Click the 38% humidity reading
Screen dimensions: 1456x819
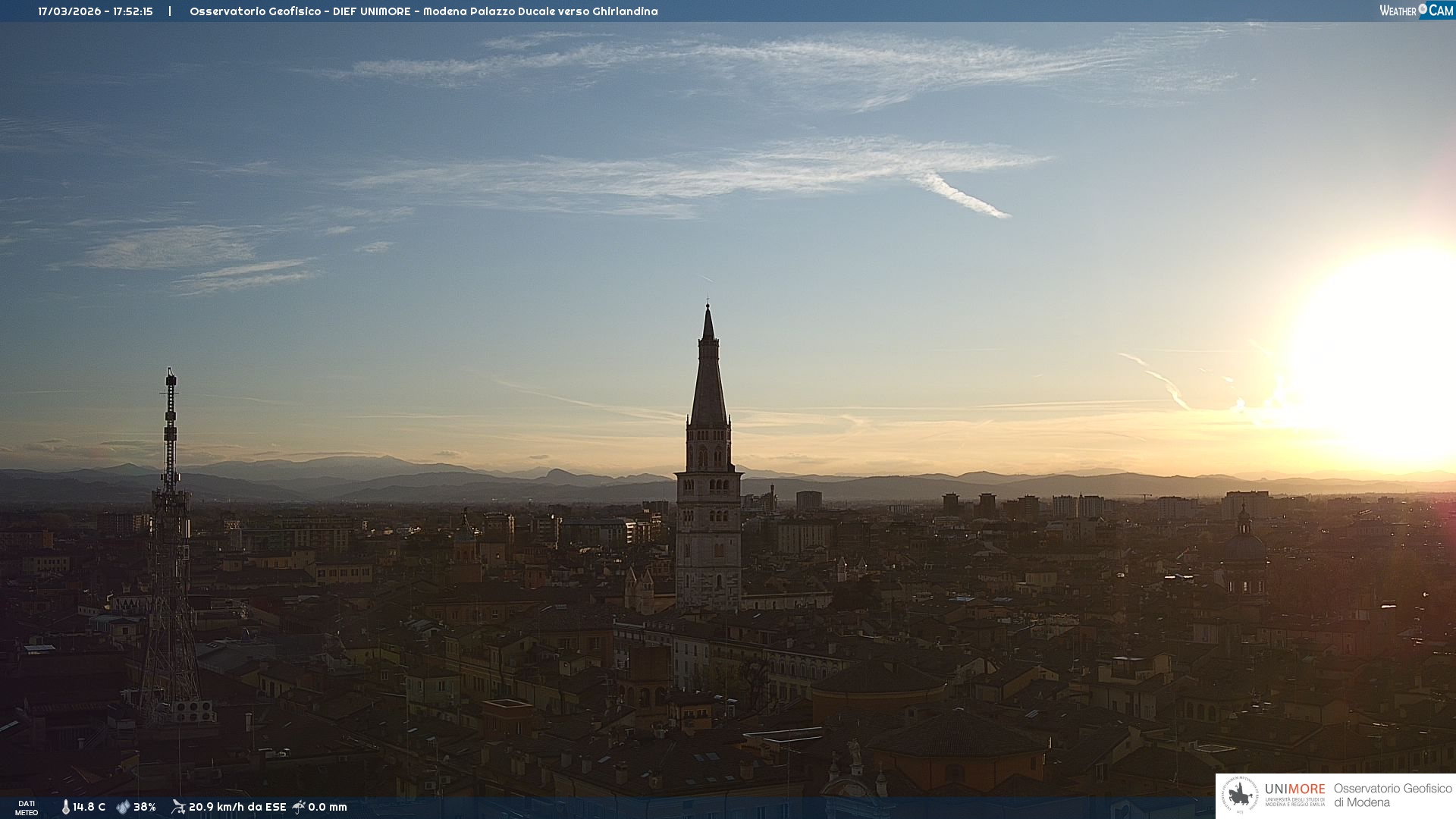pyautogui.click(x=144, y=807)
